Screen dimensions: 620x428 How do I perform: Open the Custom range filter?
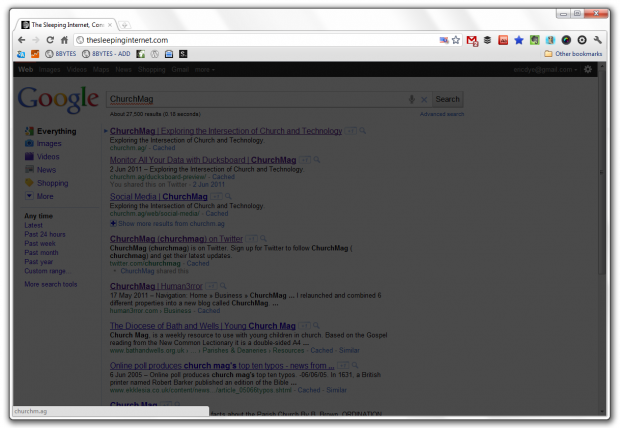tap(48, 271)
